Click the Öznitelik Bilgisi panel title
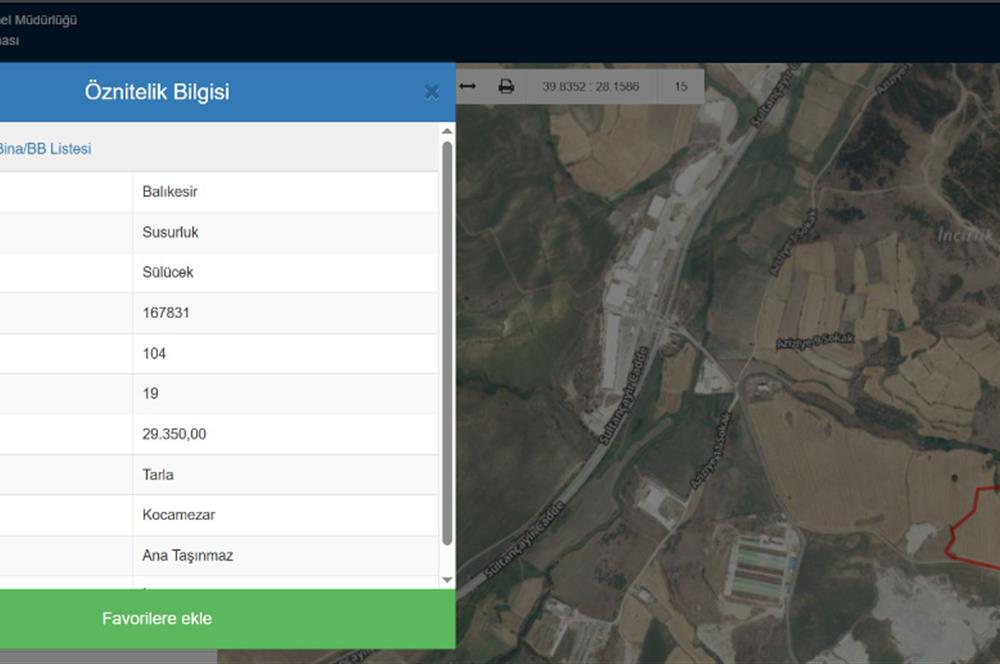The height and width of the screenshot is (664, 1000). (x=157, y=92)
